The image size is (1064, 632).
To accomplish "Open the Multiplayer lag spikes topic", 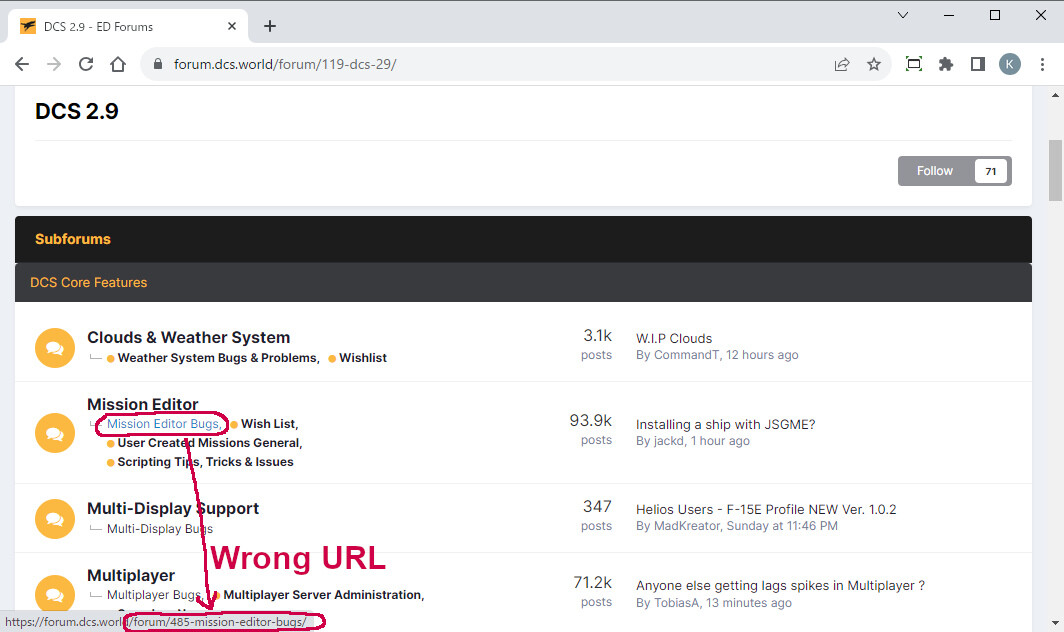I will pyautogui.click(x=780, y=585).
